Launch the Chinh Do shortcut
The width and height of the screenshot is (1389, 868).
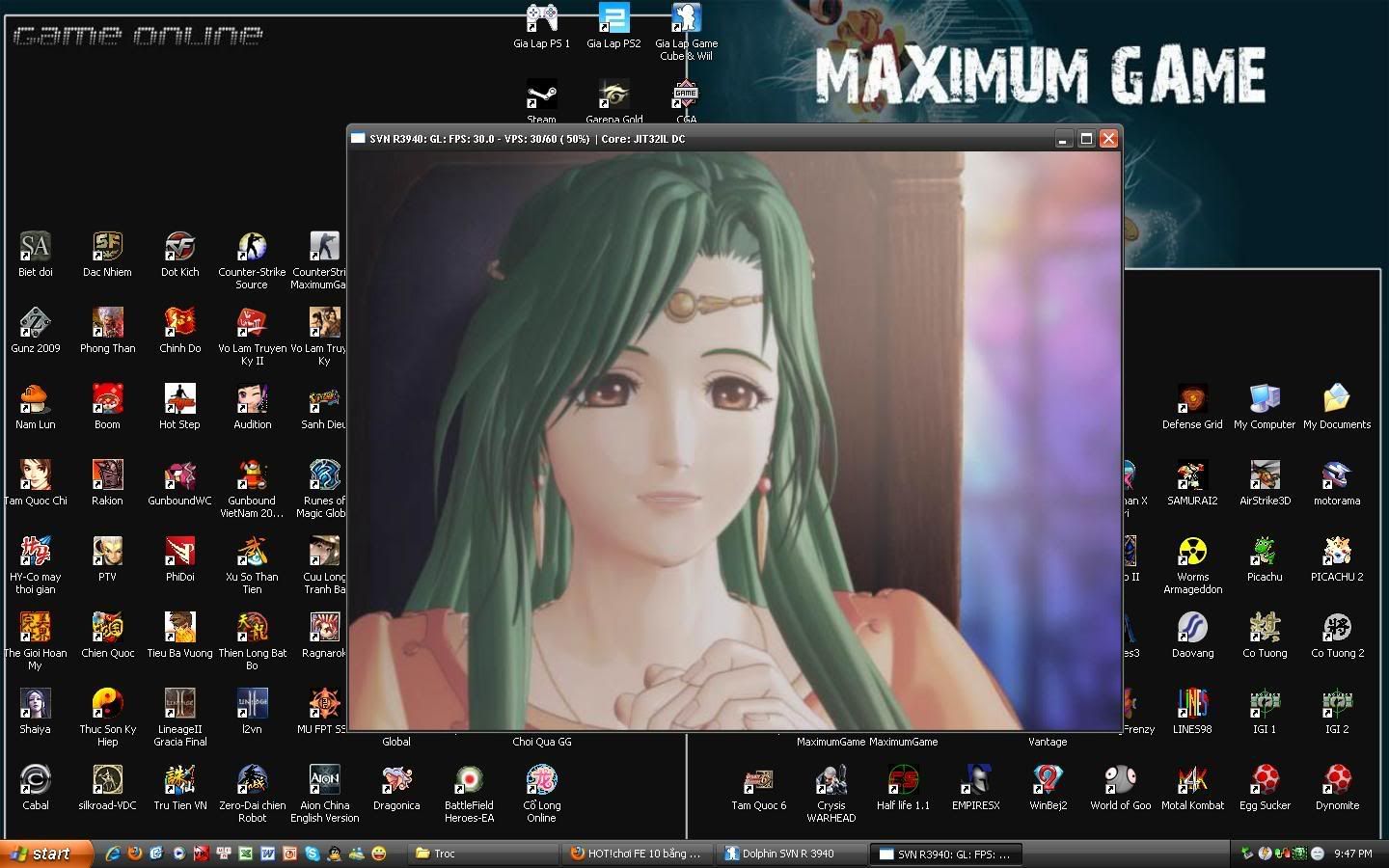pos(179,323)
